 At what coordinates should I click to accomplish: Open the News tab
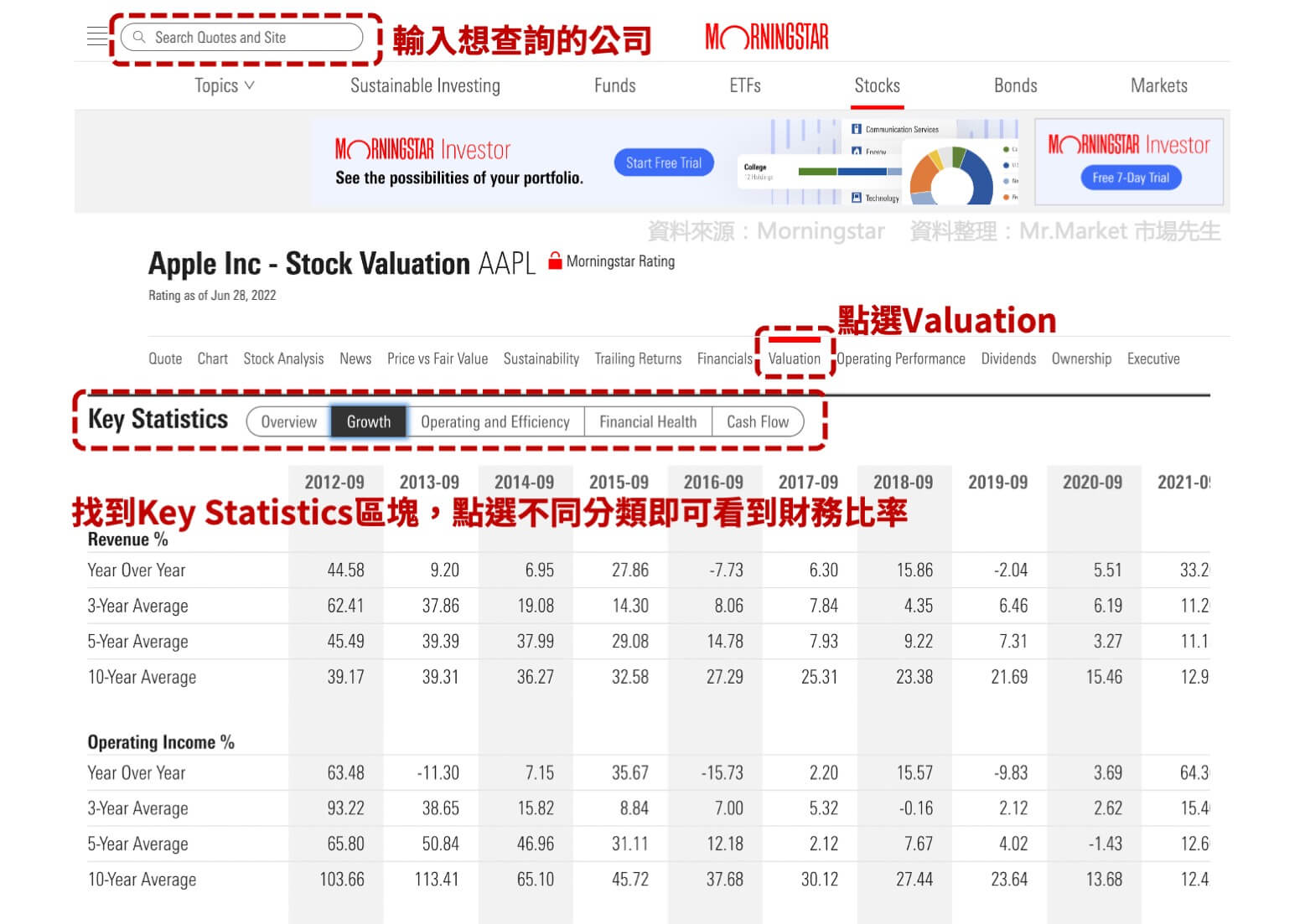[x=355, y=359]
